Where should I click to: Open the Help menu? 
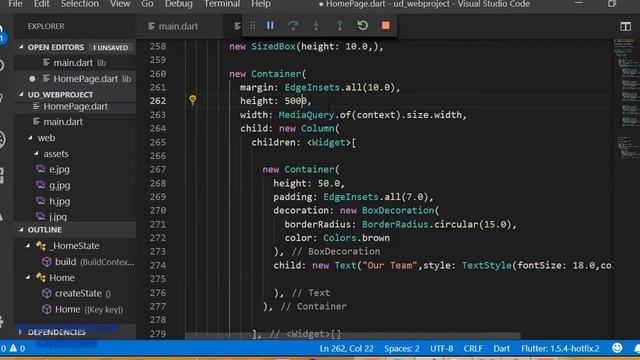[261, 4]
